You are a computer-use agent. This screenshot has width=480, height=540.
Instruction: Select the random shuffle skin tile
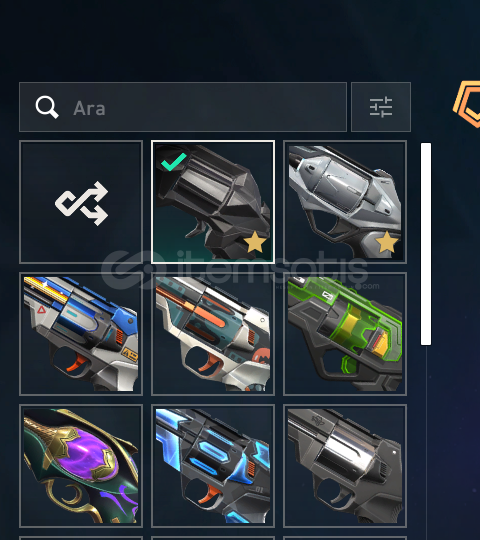pyautogui.click(x=81, y=202)
